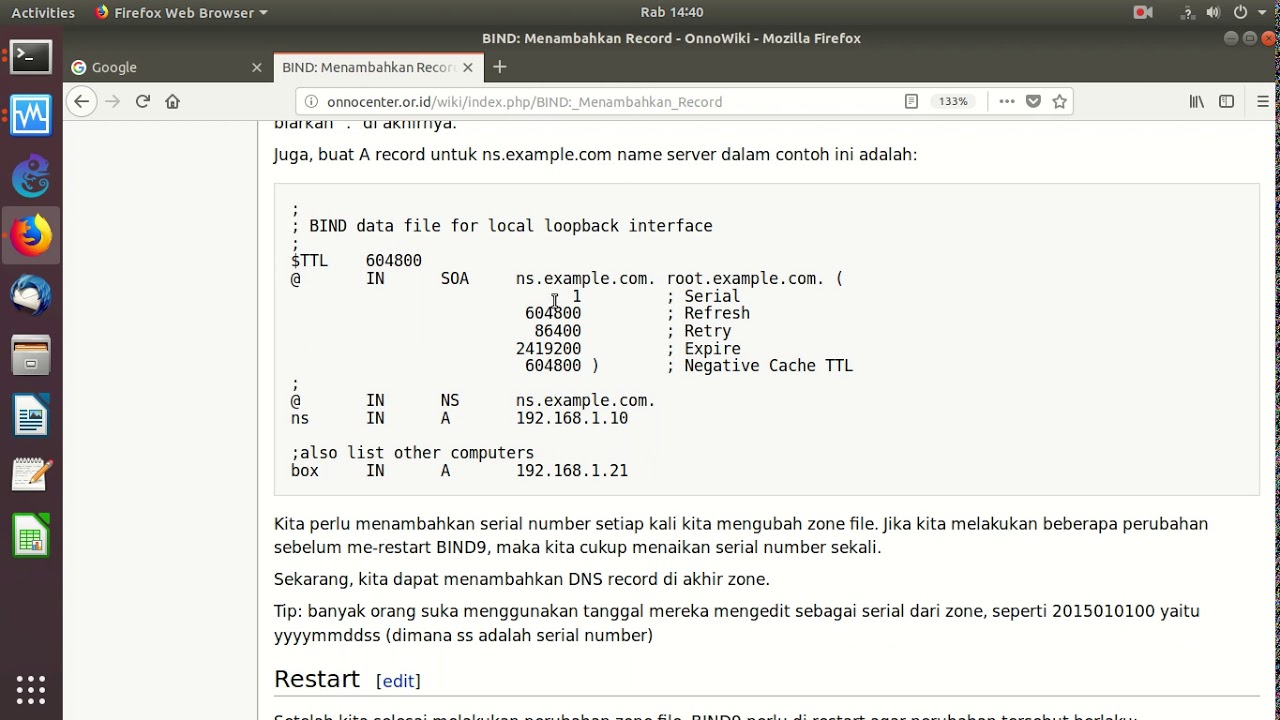Select the $TTL 604800 line
Screen dimensions: 1280x720
coord(356,261)
